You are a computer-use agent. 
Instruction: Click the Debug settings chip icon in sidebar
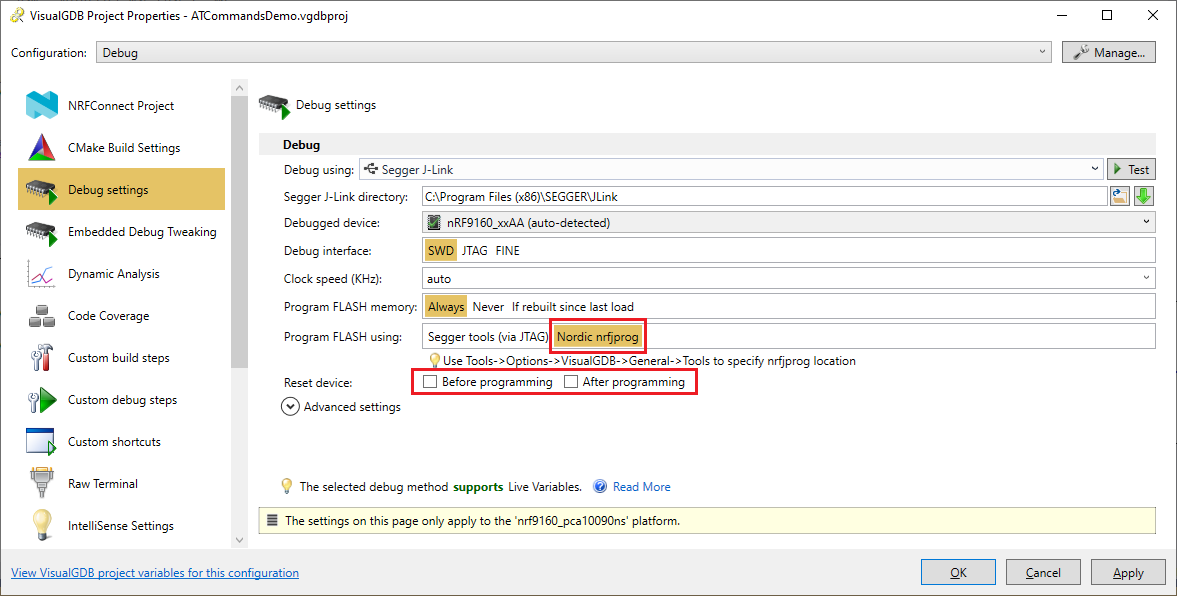41,190
